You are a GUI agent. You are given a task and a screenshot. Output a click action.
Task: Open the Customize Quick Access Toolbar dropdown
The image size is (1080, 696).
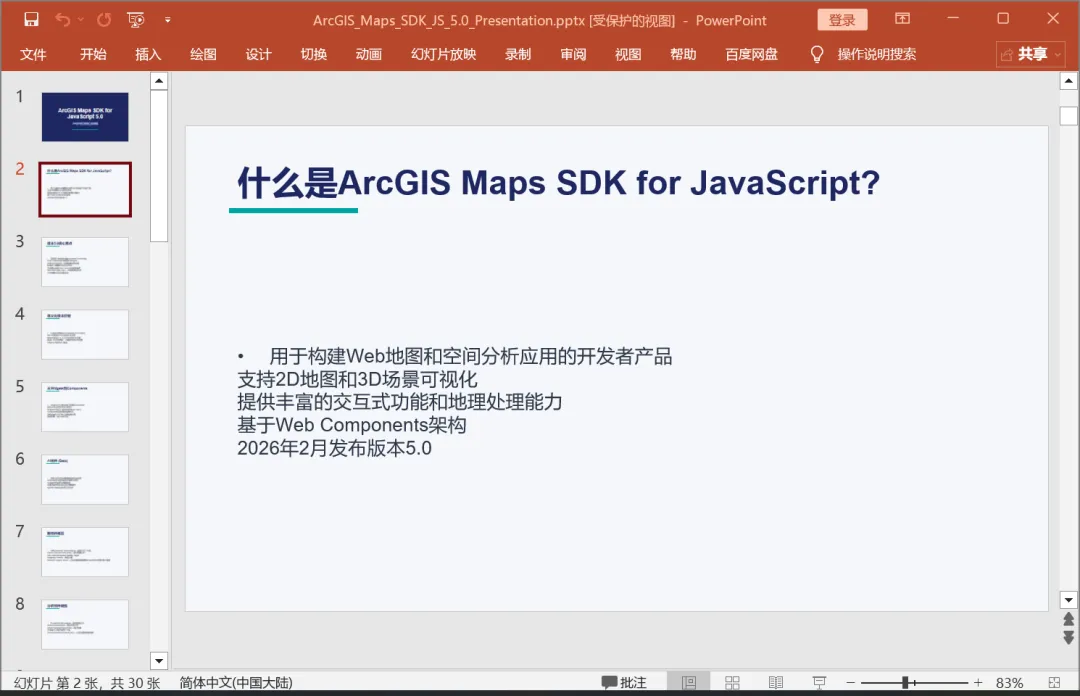point(167,20)
